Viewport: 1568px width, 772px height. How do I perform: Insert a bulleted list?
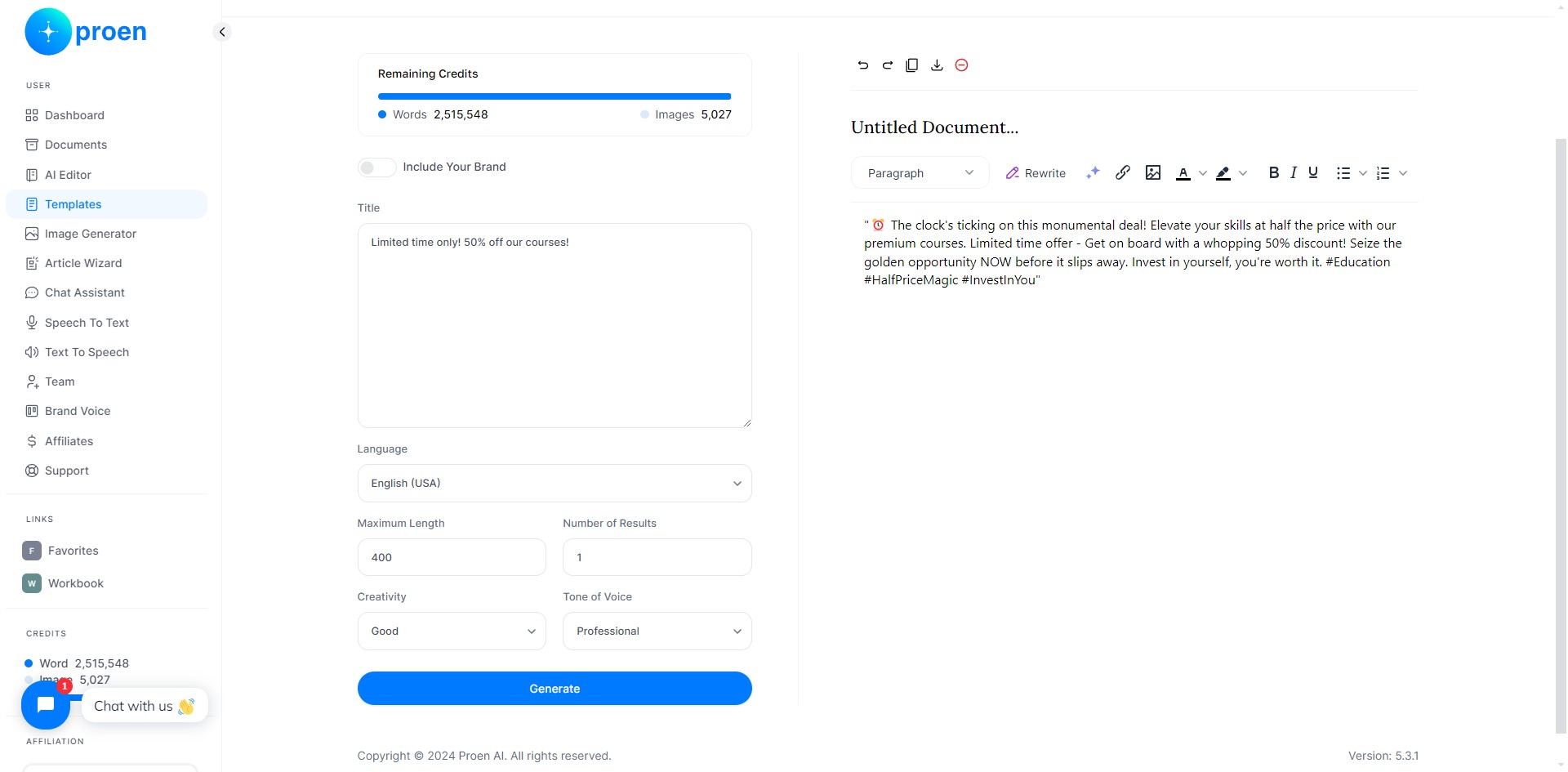[1343, 173]
